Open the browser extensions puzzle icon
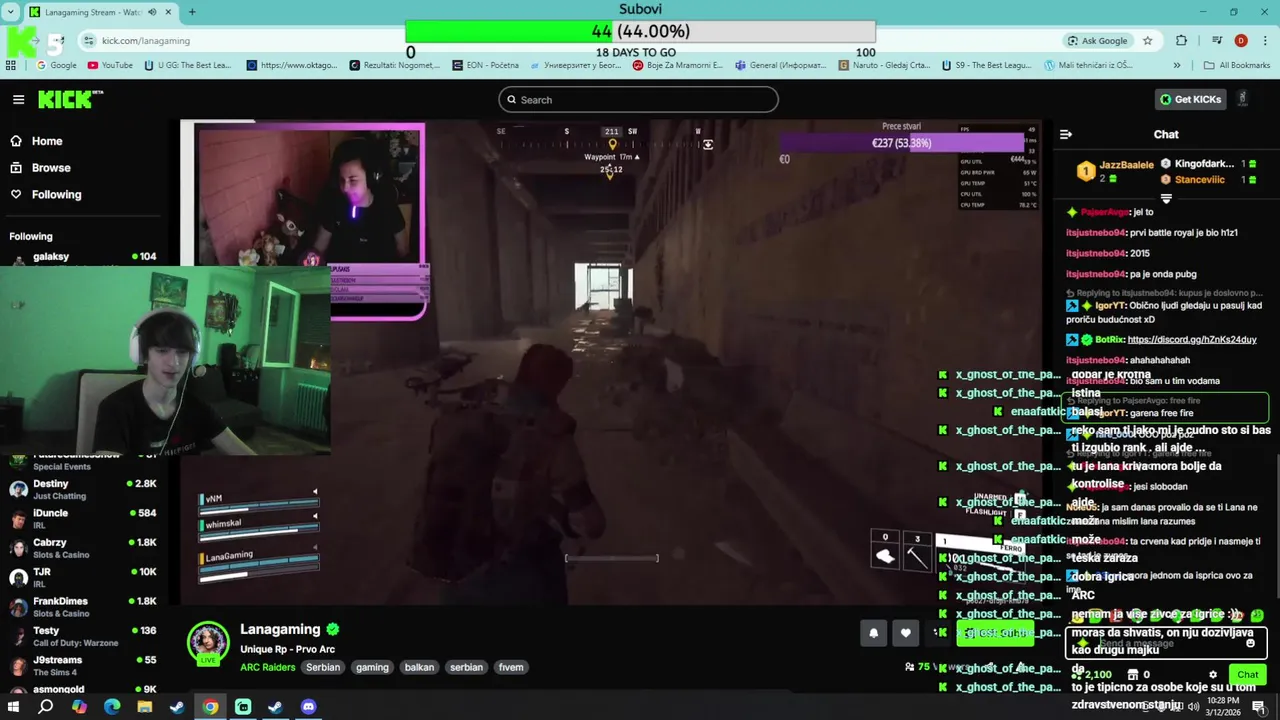 (x=1182, y=41)
